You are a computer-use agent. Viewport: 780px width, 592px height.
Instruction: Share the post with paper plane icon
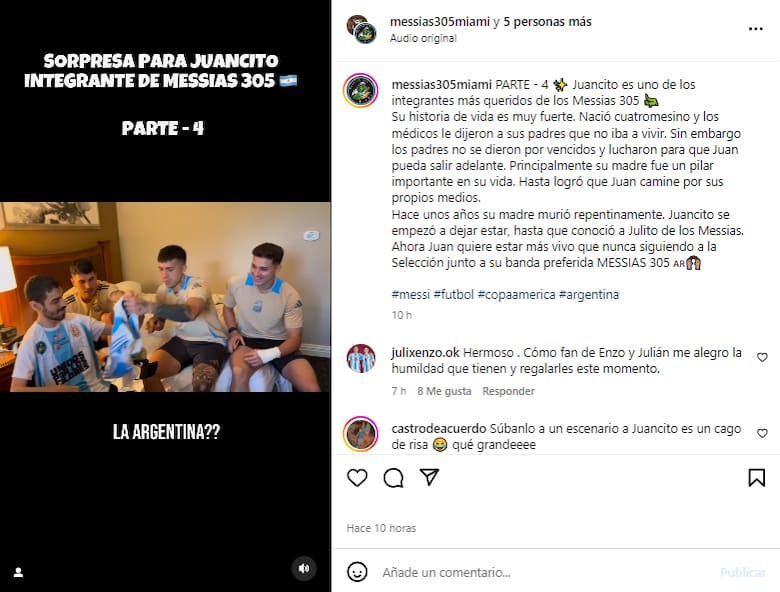pos(429,477)
